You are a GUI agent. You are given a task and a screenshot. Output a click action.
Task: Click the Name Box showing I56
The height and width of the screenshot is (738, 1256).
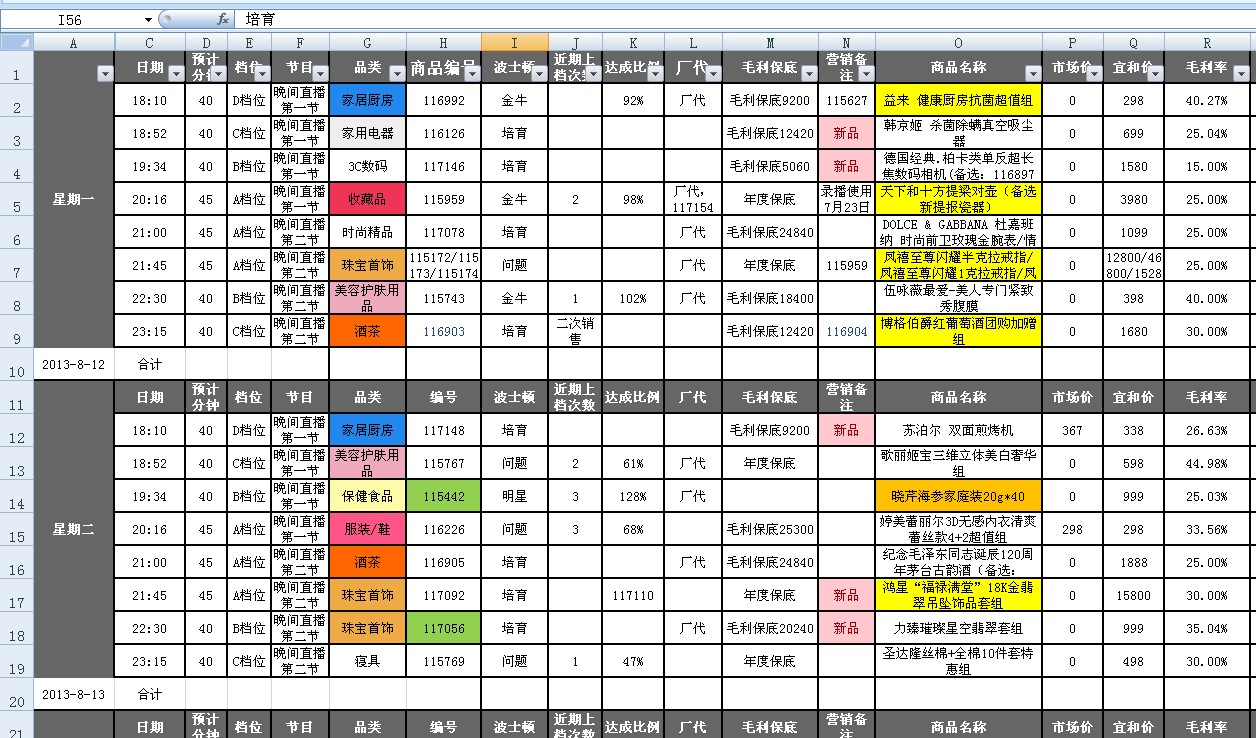70,19
